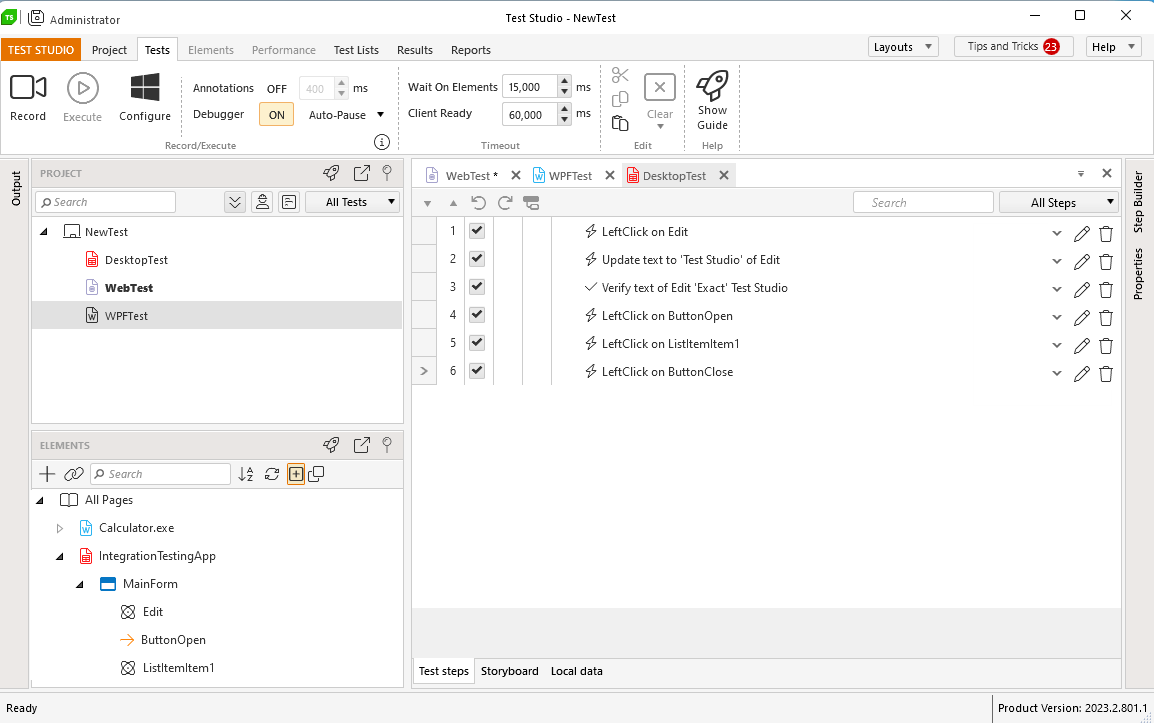The height and width of the screenshot is (723, 1154).
Task: Click the rocket icon in Elements panel header
Action: 331,445
